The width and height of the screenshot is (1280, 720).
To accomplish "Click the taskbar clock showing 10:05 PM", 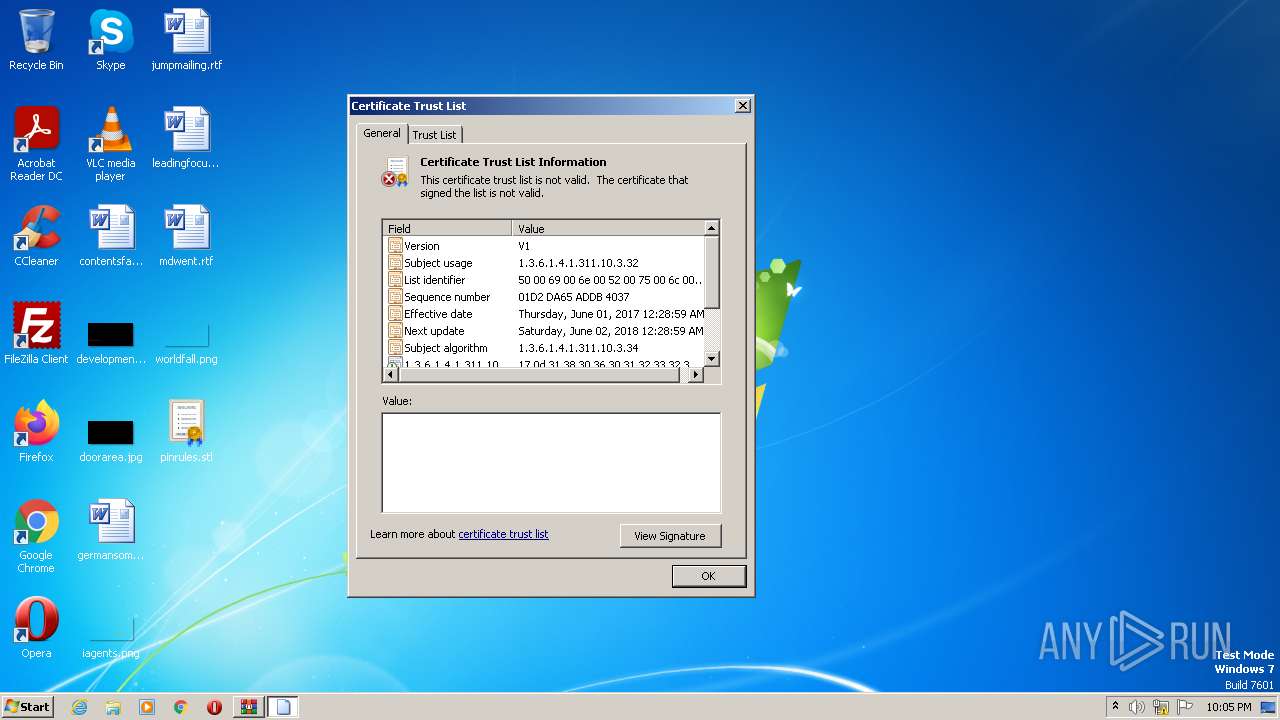I will pos(1228,707).
